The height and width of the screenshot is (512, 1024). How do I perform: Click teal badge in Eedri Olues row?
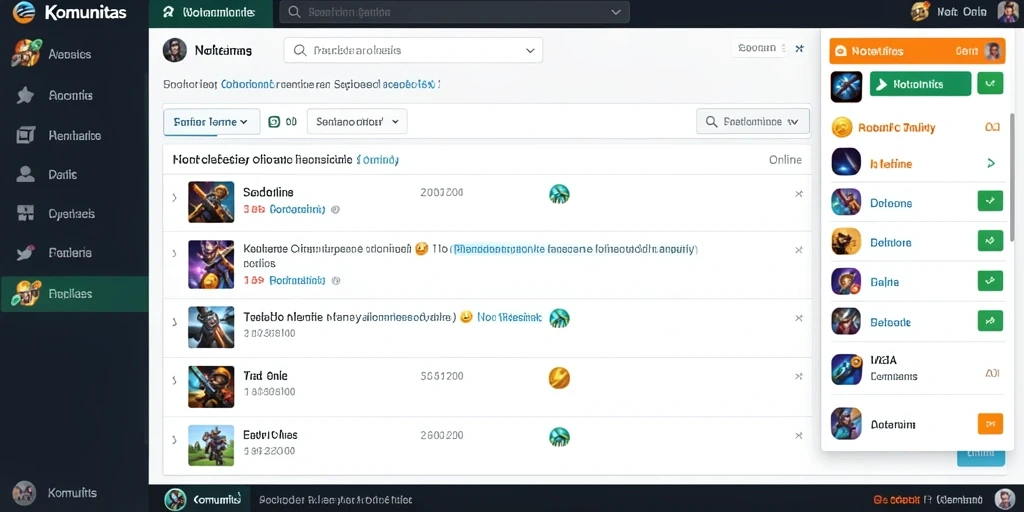point(559,436)
